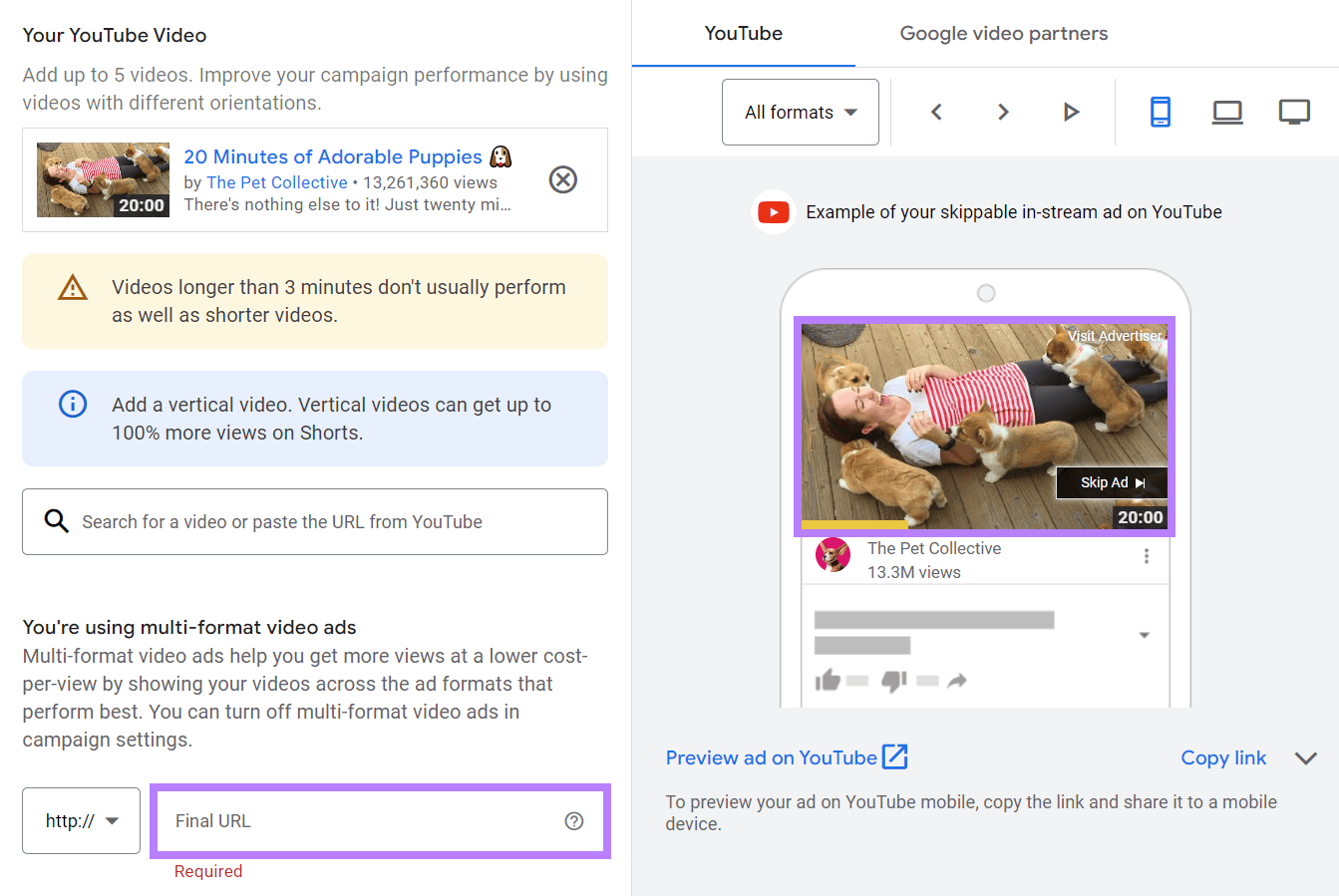Viewport: 1339px width, 896px height.
Task: Click the previous format arrow
Action: (935, 112)
